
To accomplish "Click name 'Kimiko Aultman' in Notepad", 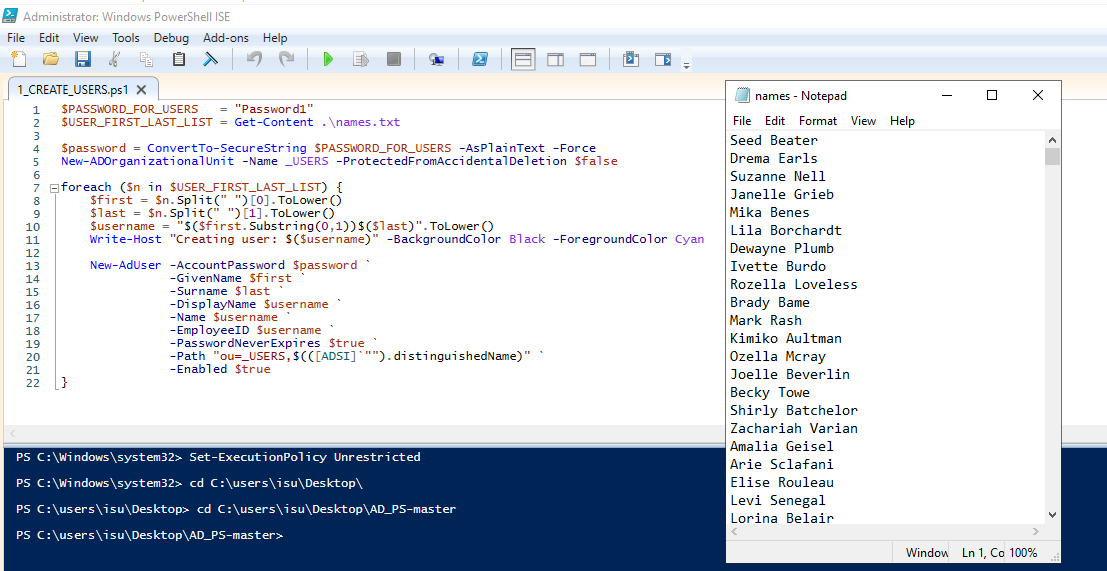I will tap(786, 339).
